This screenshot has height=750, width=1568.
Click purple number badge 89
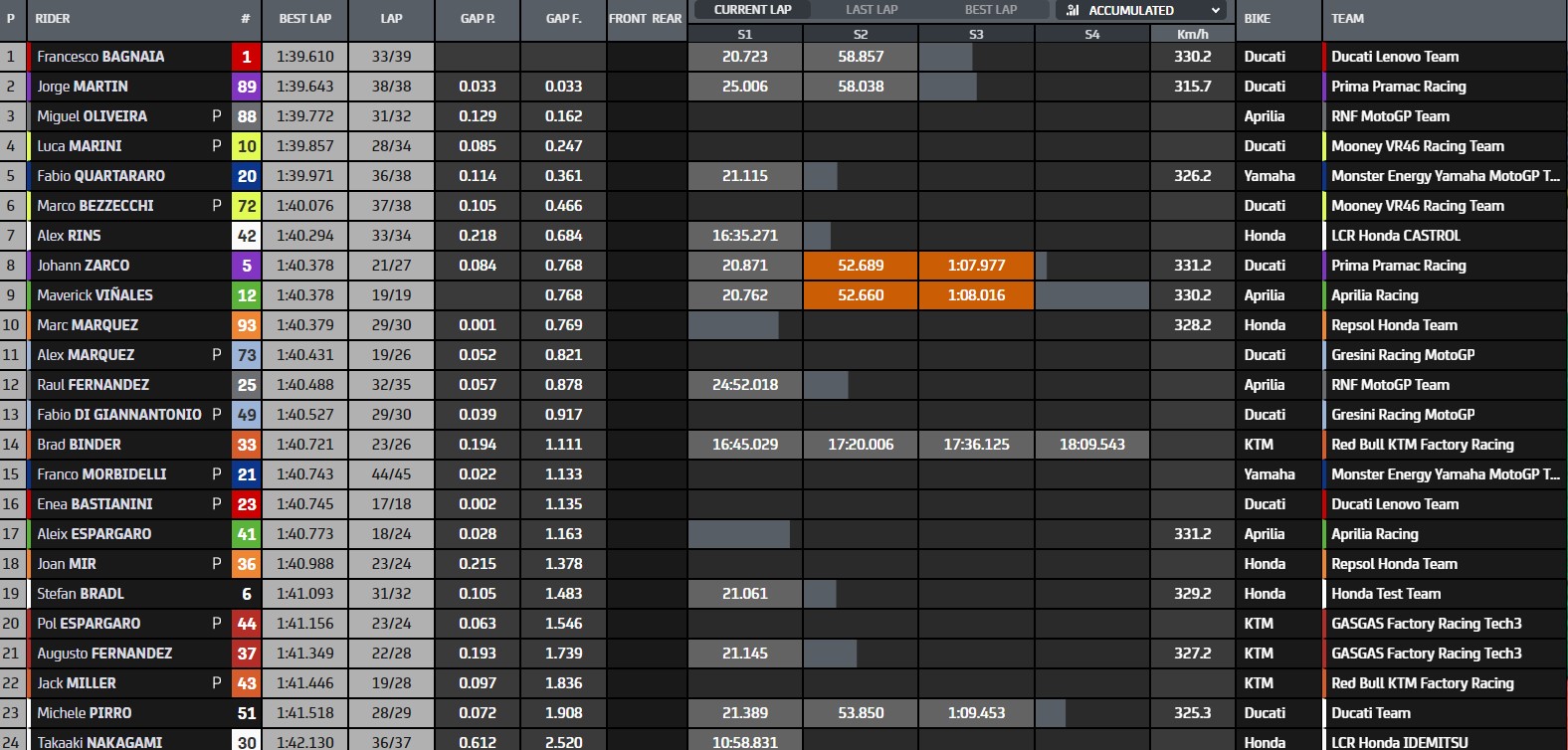click(247, 87)
